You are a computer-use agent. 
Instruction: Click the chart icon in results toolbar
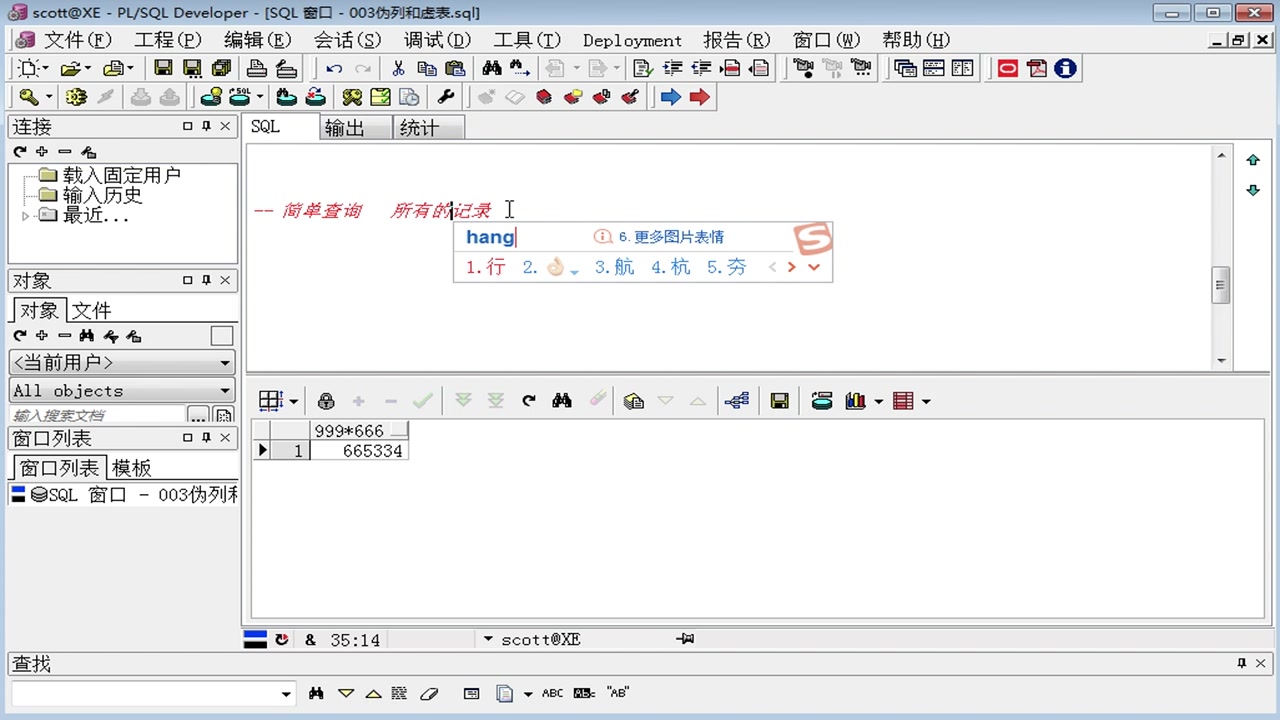[x=855, y=401]
